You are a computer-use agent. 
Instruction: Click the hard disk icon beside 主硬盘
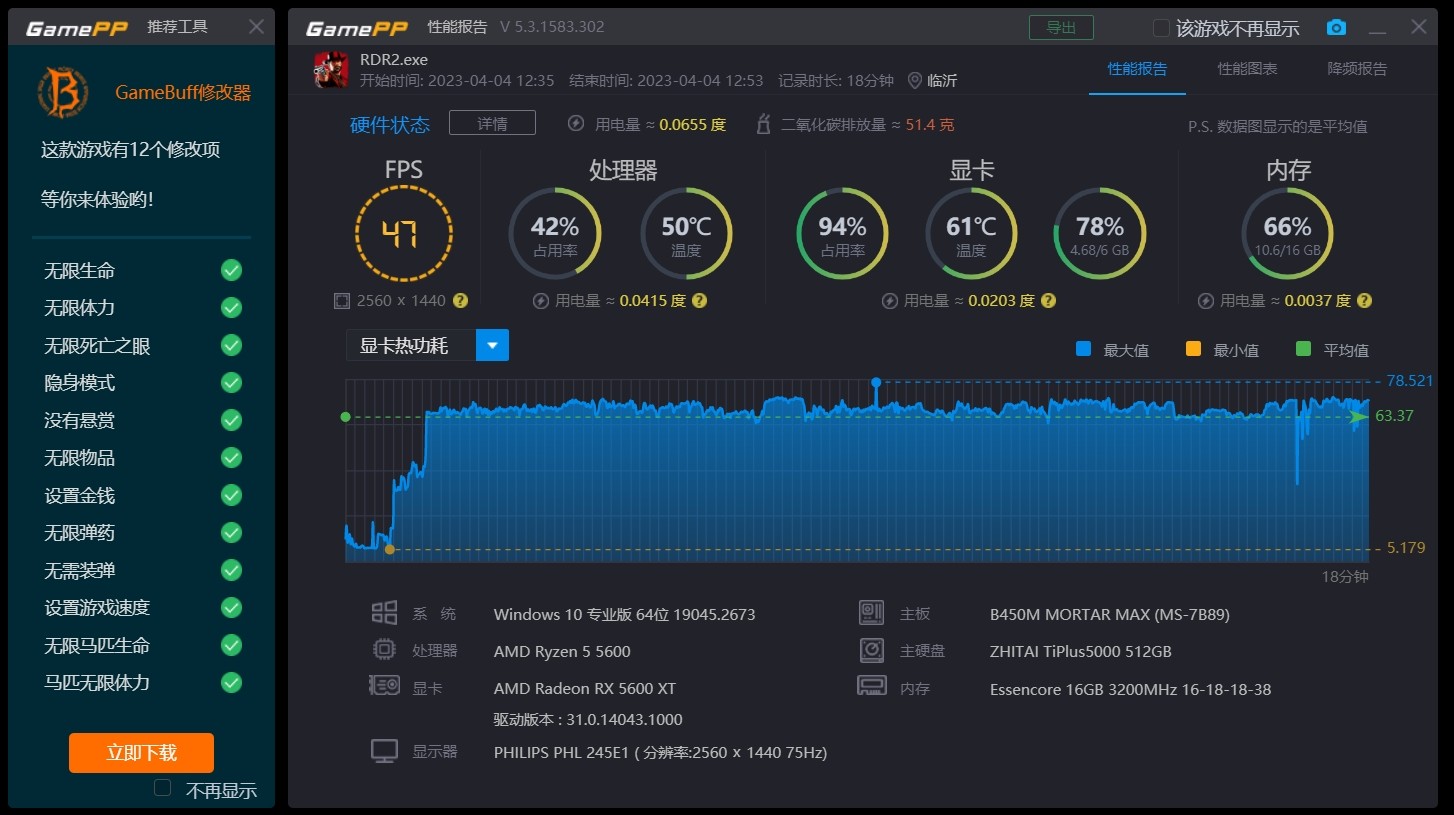[872, 650]
